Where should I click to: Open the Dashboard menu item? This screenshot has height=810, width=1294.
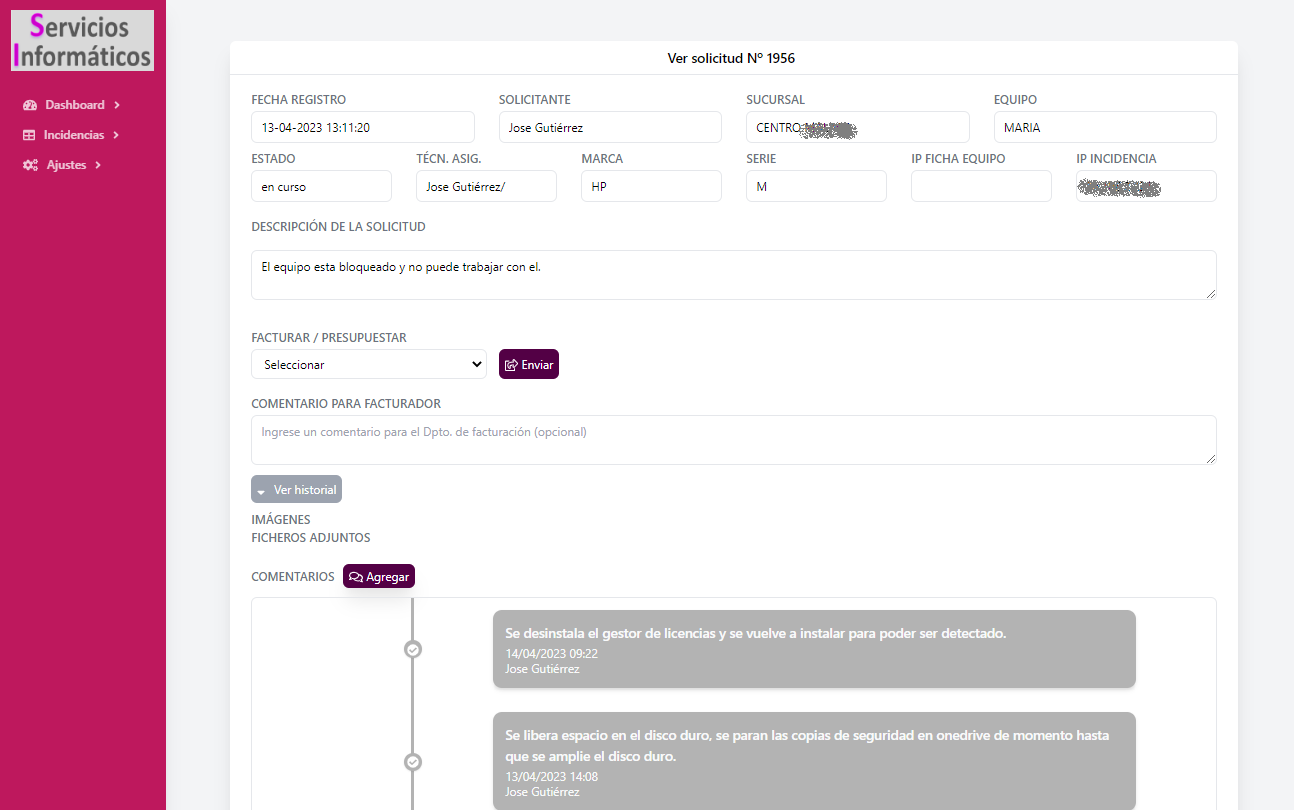[x=72, y=105]
